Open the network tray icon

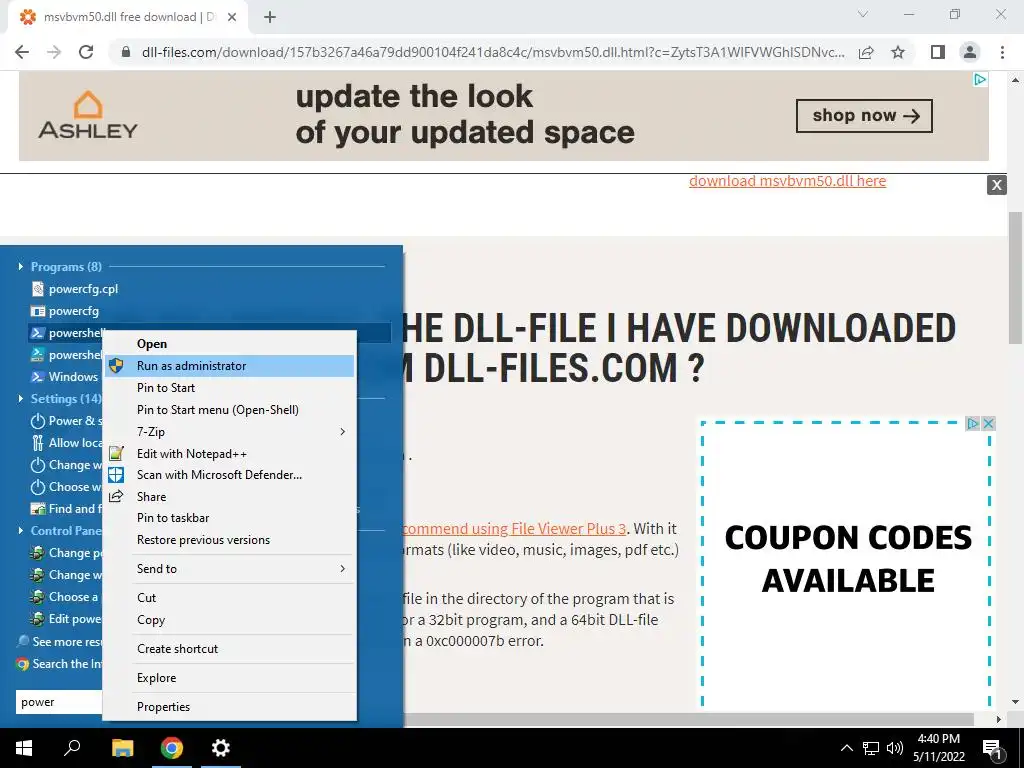pos(871,748)
